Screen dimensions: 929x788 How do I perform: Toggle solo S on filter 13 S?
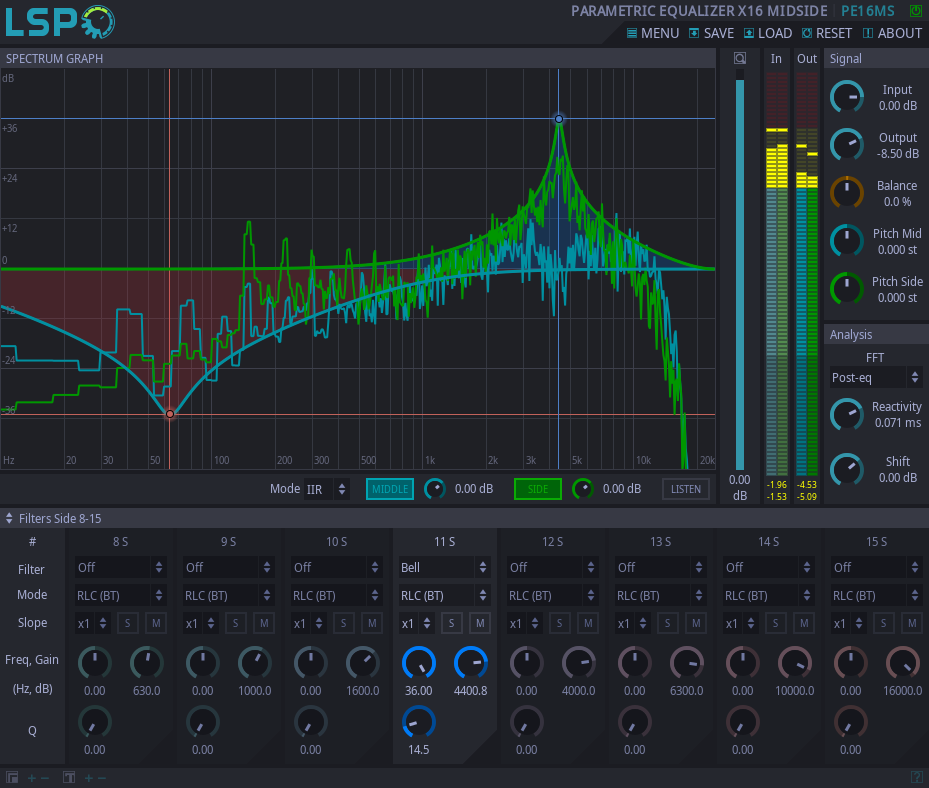pos(668,623)
